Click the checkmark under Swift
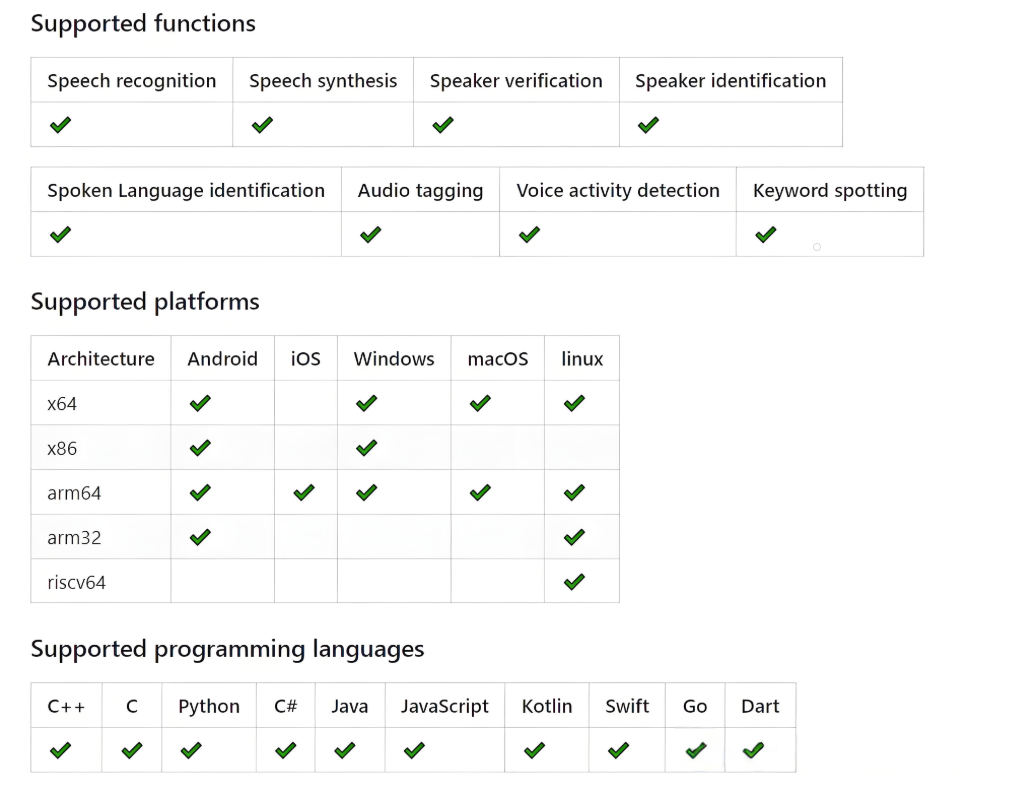This screenshot has height=791, width=1030. click(618, 750)
